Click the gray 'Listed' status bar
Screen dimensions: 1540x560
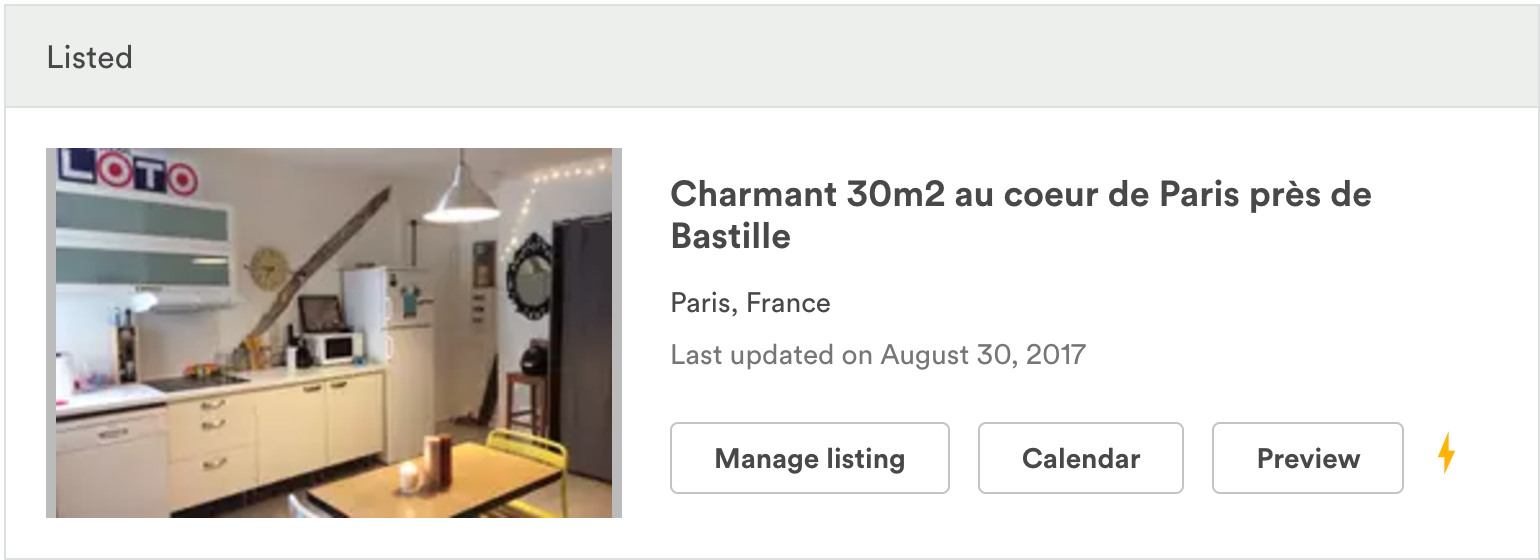(770, 58)
